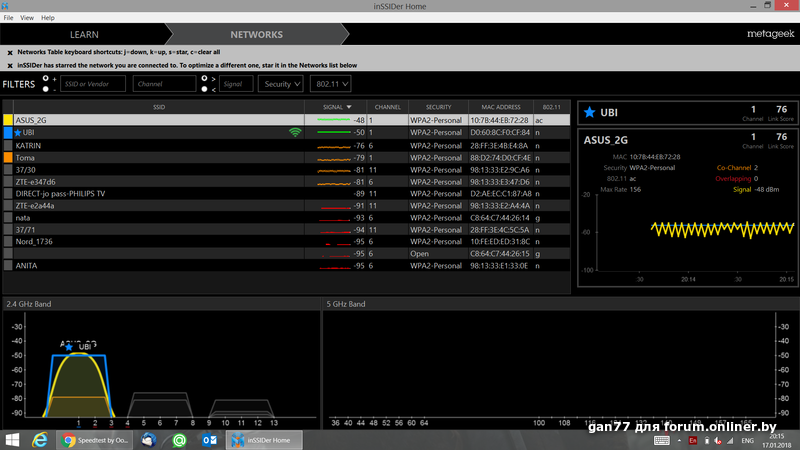Select the ASUS_2G network row
The width and height of the screenshot is (800, 450).
pos(286,120)
